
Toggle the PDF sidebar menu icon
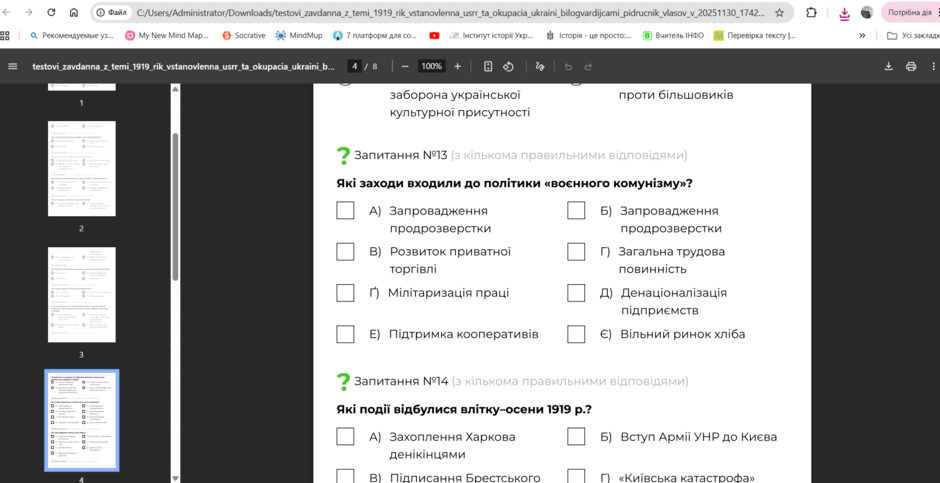tap(13, 67)
